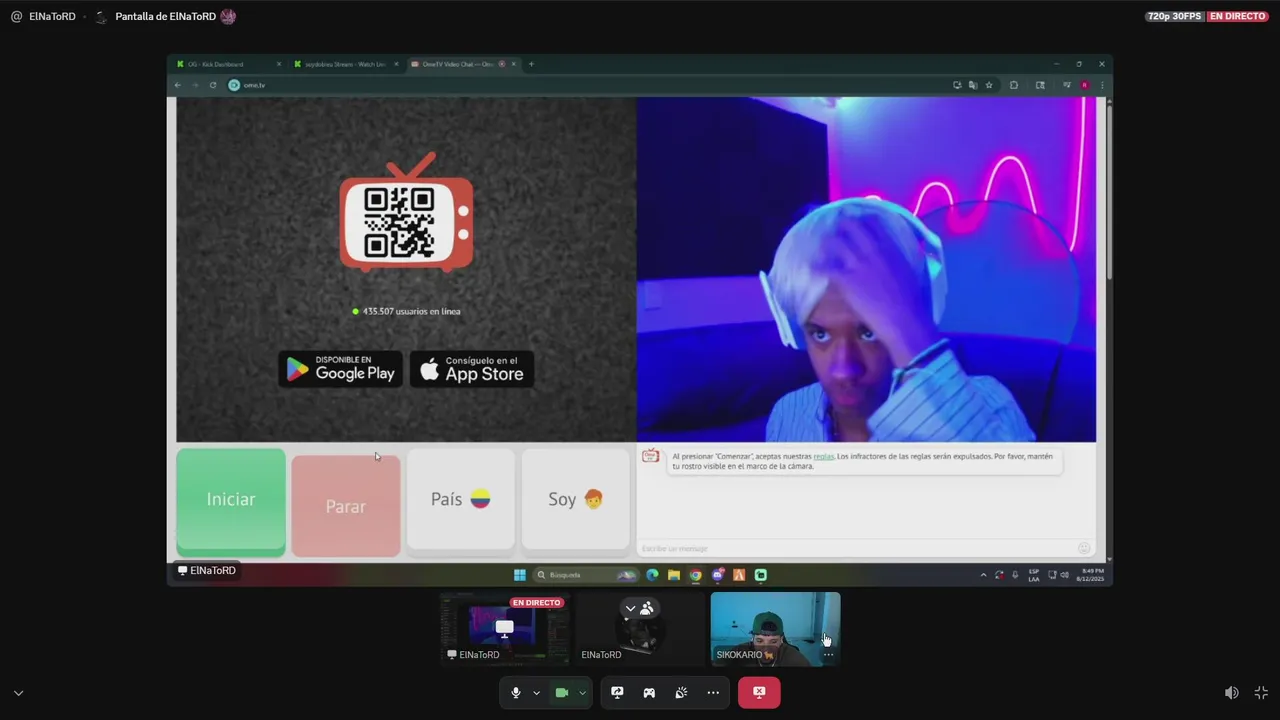Screen dimensions: 1280x720
Task: Click Parar red button in streamed OmeTV
Action: tap(346, 506)
